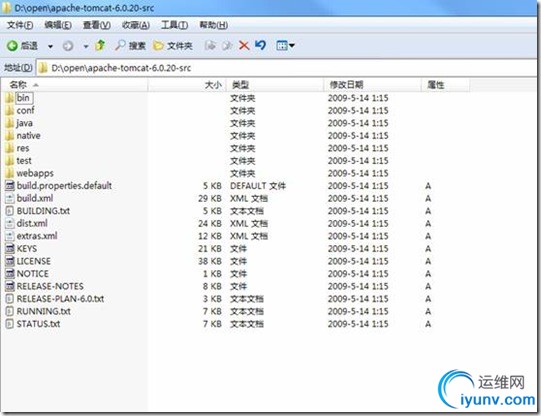Open the 编辑(E) menu
Screen dimensions: 541x416
click(58, 25)
